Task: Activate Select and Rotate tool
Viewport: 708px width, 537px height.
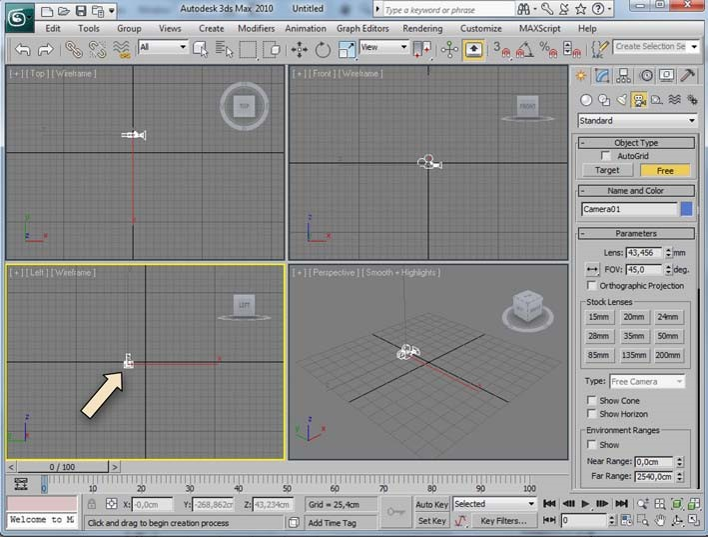Action: (322, 49)
